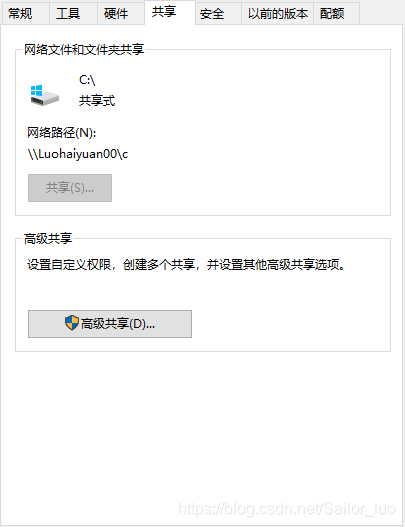Image resolution: width=405 pixels, height=527 pixels.
Task: Open the 以前的版本 tab
Action: pyautogui.click(x=278, y=14)
